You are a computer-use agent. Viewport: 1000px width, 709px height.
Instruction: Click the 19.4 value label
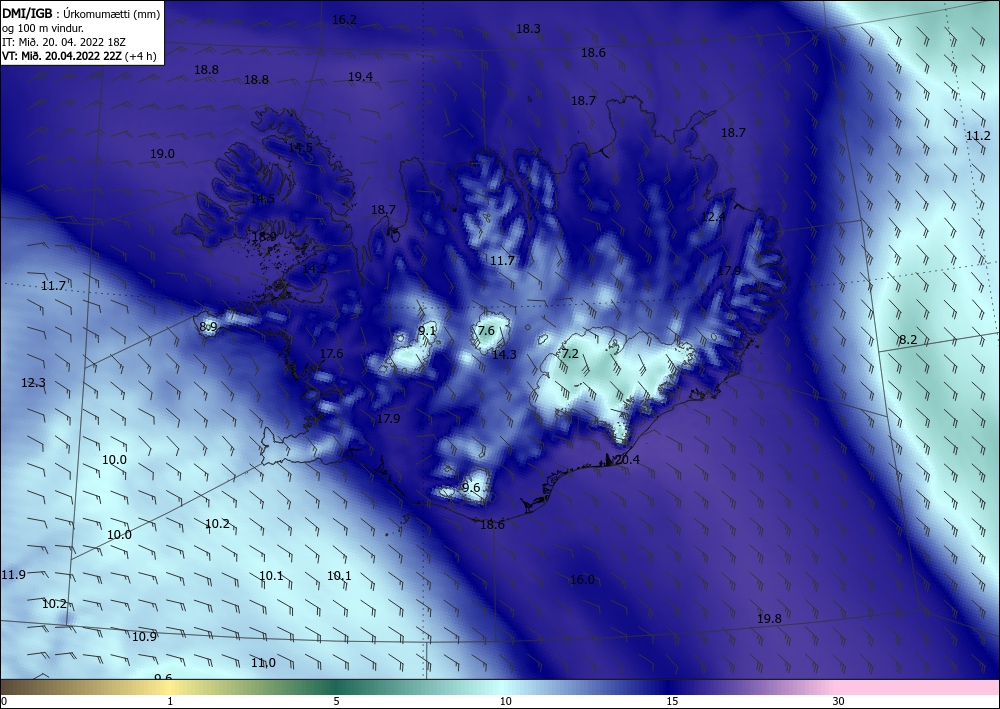click(x=360, y=77)
